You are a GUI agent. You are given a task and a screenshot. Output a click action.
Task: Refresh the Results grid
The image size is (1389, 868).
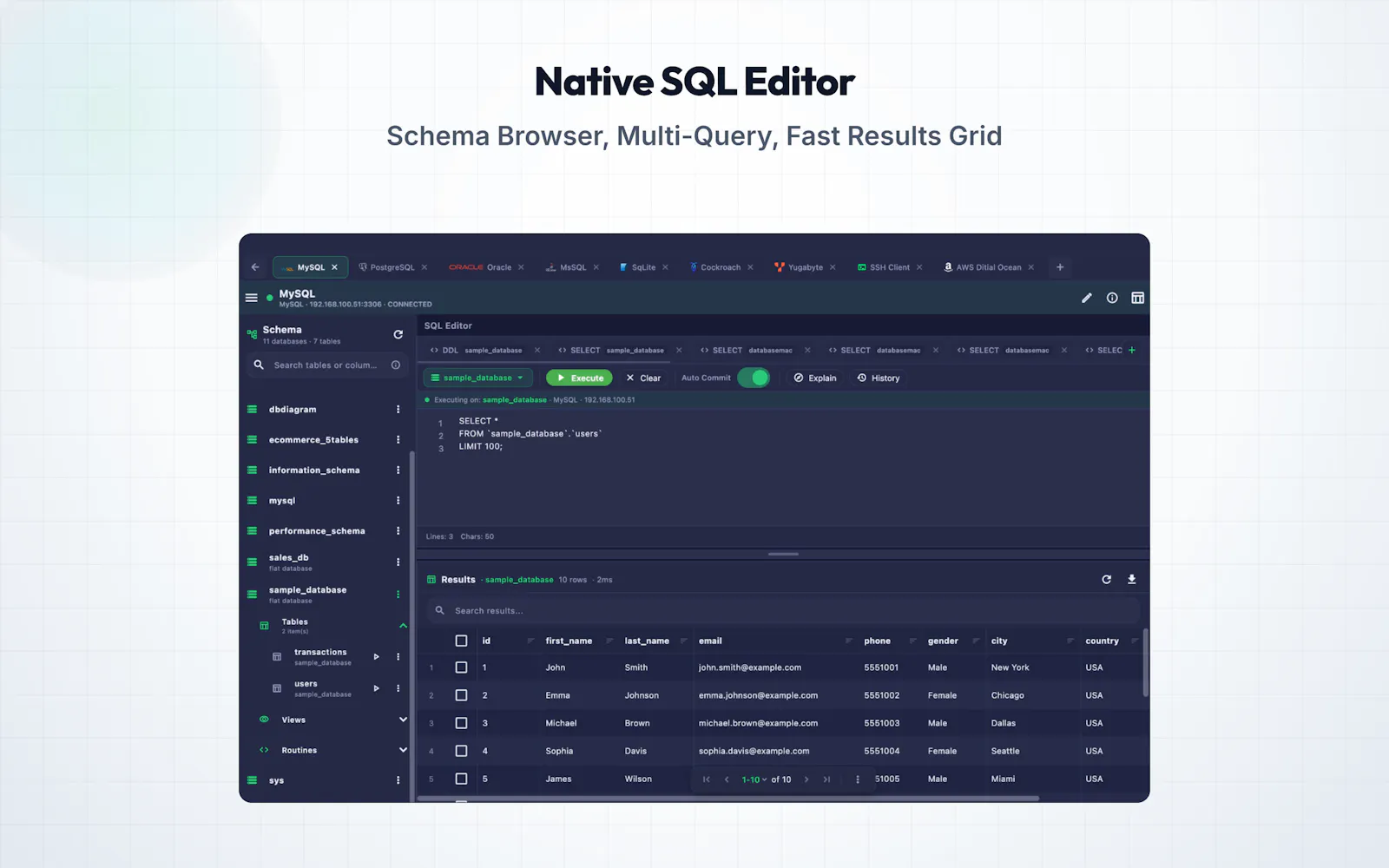coord(1106,579)
